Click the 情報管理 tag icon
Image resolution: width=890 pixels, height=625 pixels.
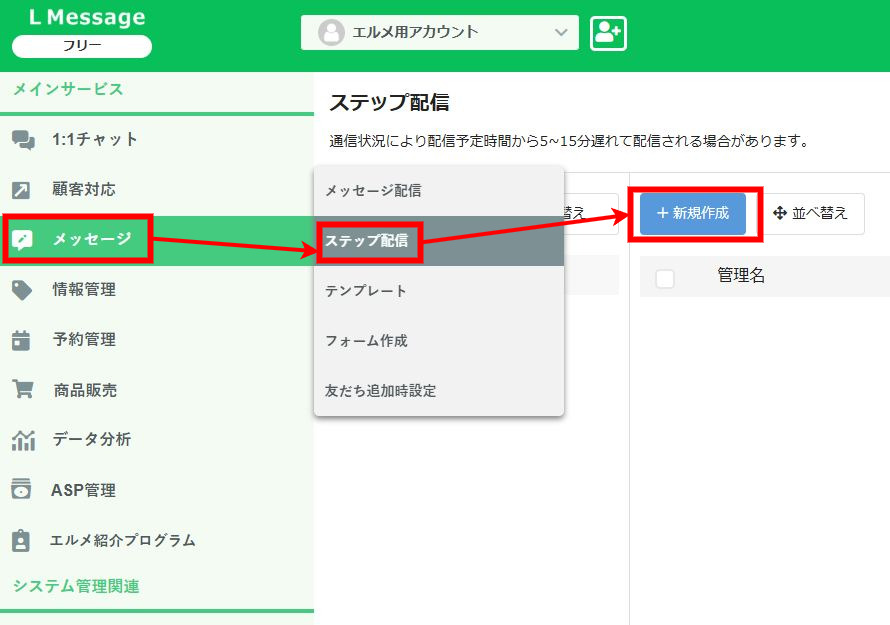point(22,290)
